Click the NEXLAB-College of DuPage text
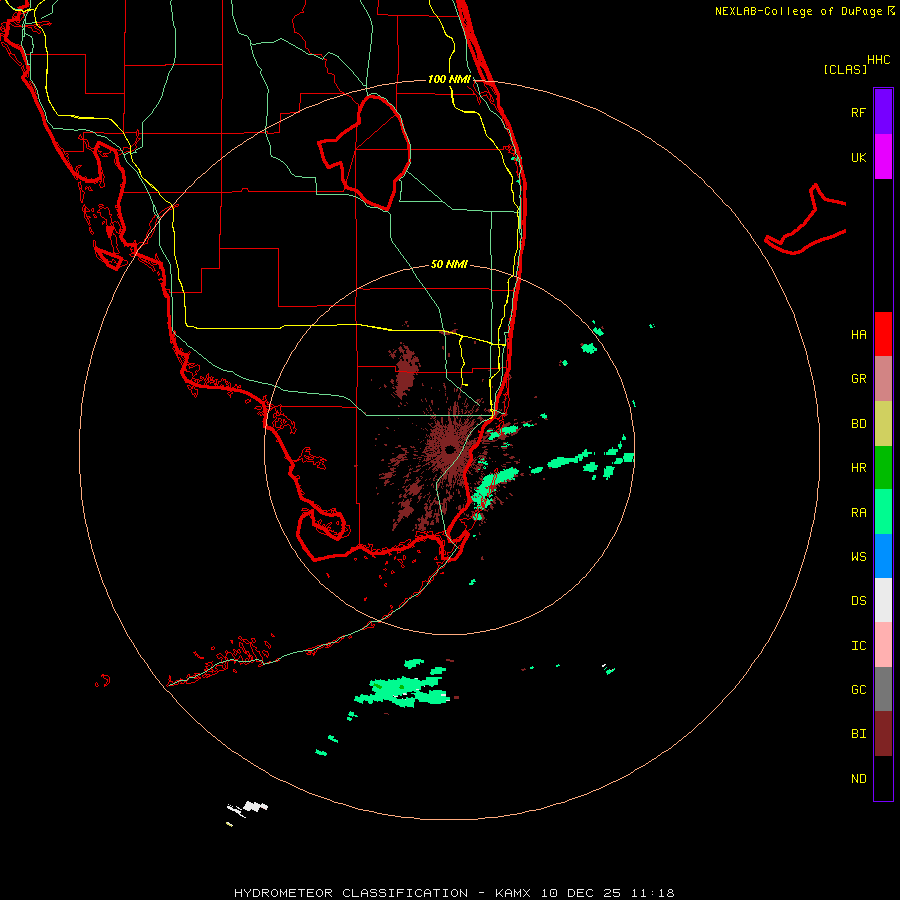The height and width of the screenshot is (900, 900). point(798,11)
